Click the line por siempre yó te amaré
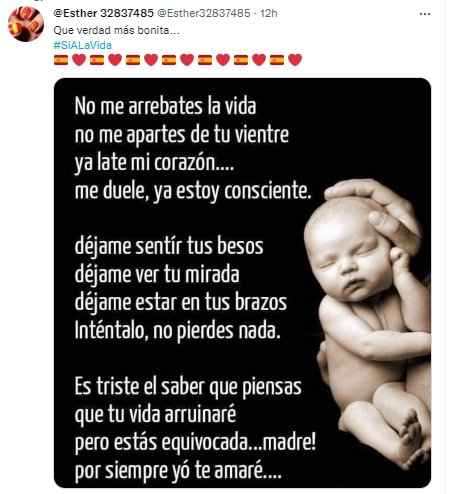The width and height of the screenshot is (454, 494). (178, 471)
